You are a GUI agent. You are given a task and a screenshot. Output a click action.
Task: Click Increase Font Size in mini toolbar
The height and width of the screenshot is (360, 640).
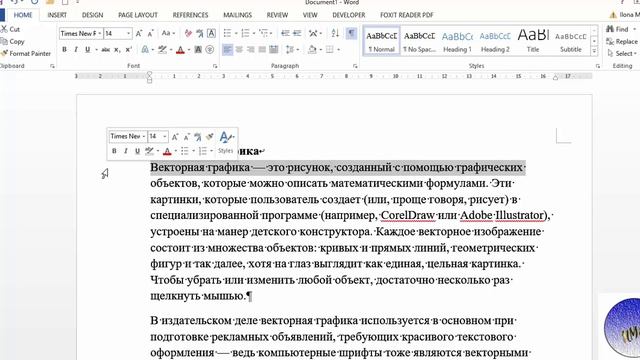(175, 137)
